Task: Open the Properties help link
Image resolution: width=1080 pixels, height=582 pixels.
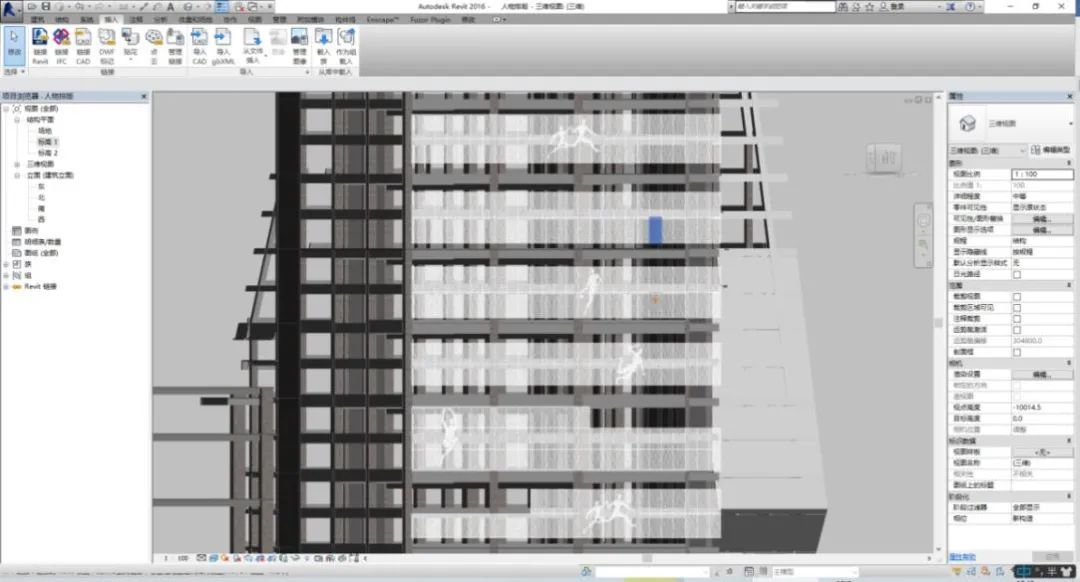Action: pos(962,557)
